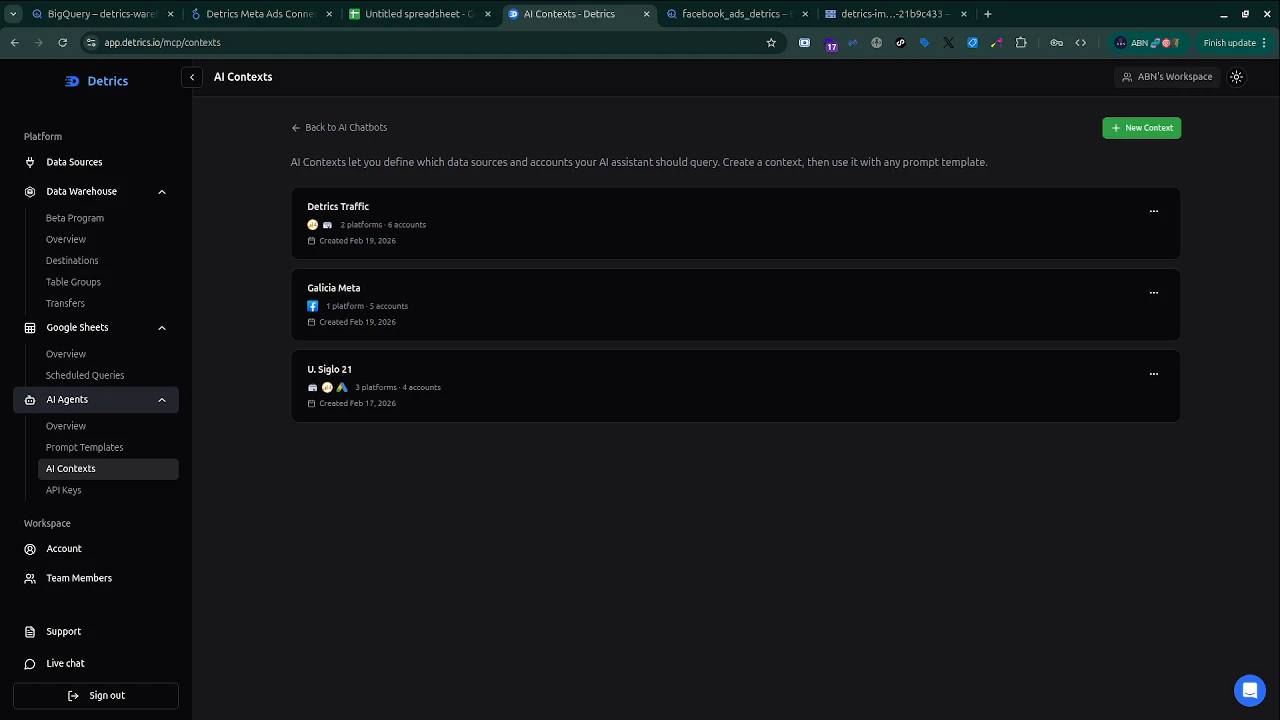Open Destinations under Data Warehouse

[x=72, y=261]
